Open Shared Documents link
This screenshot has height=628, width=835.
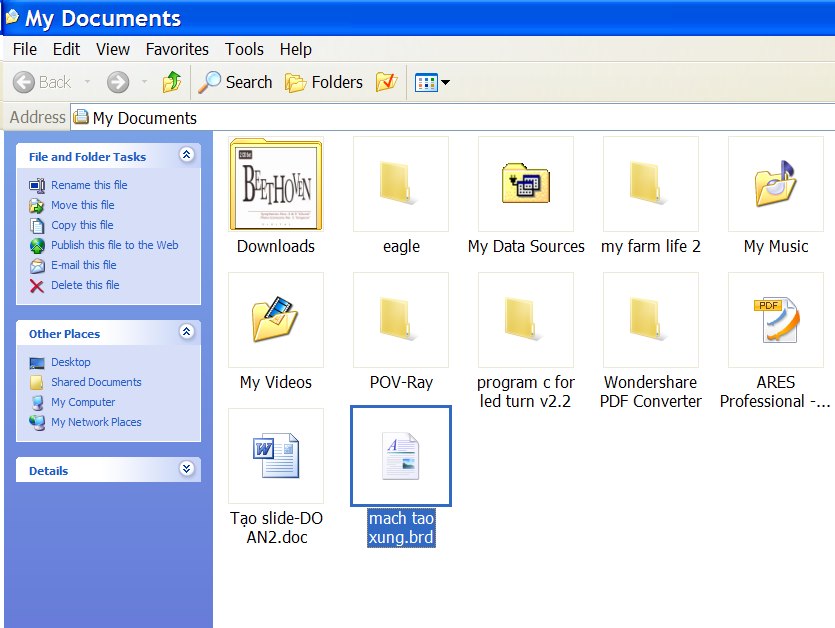(x=96, y=382)
